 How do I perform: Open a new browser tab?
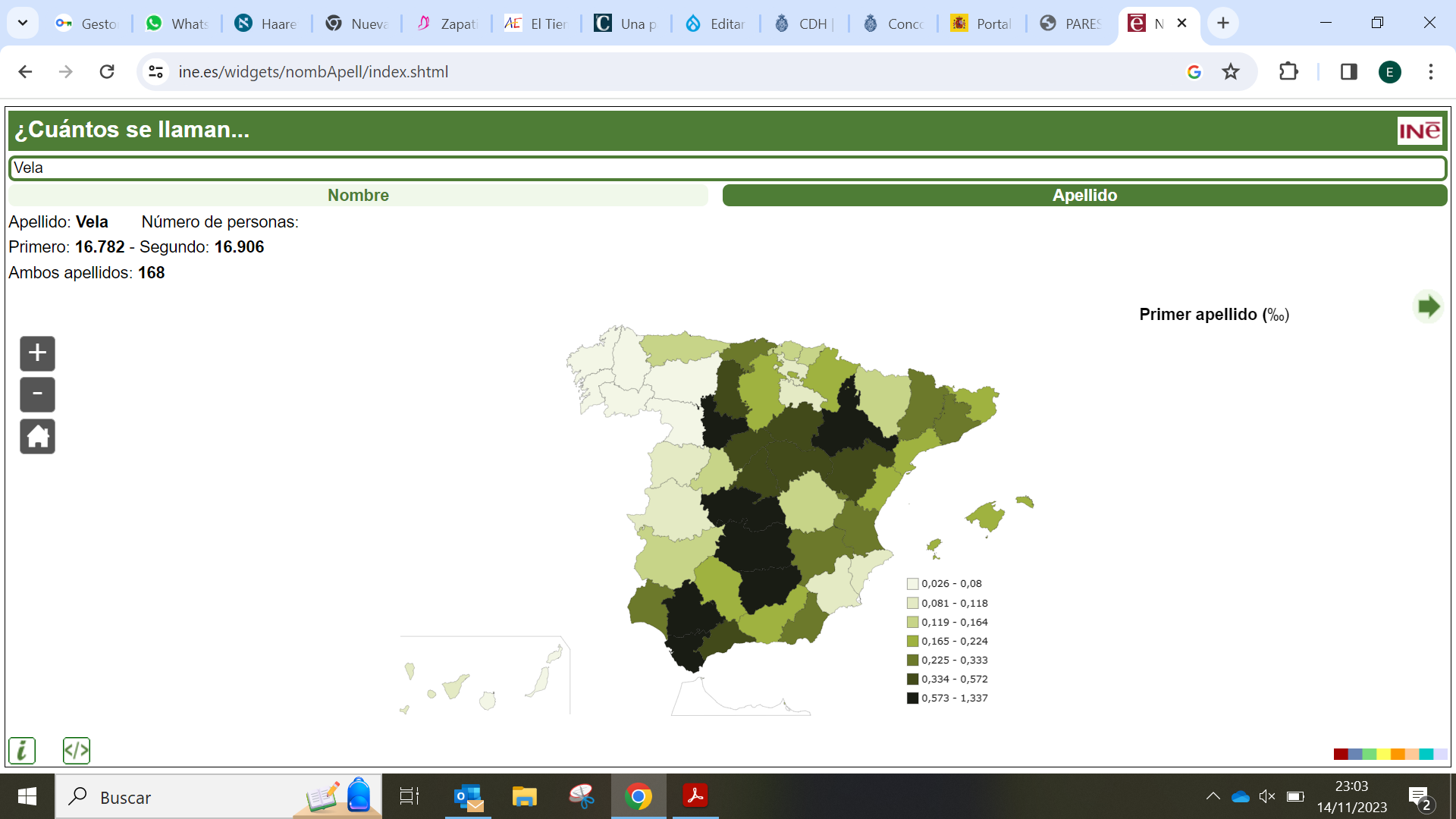[x=1222, y=23]
